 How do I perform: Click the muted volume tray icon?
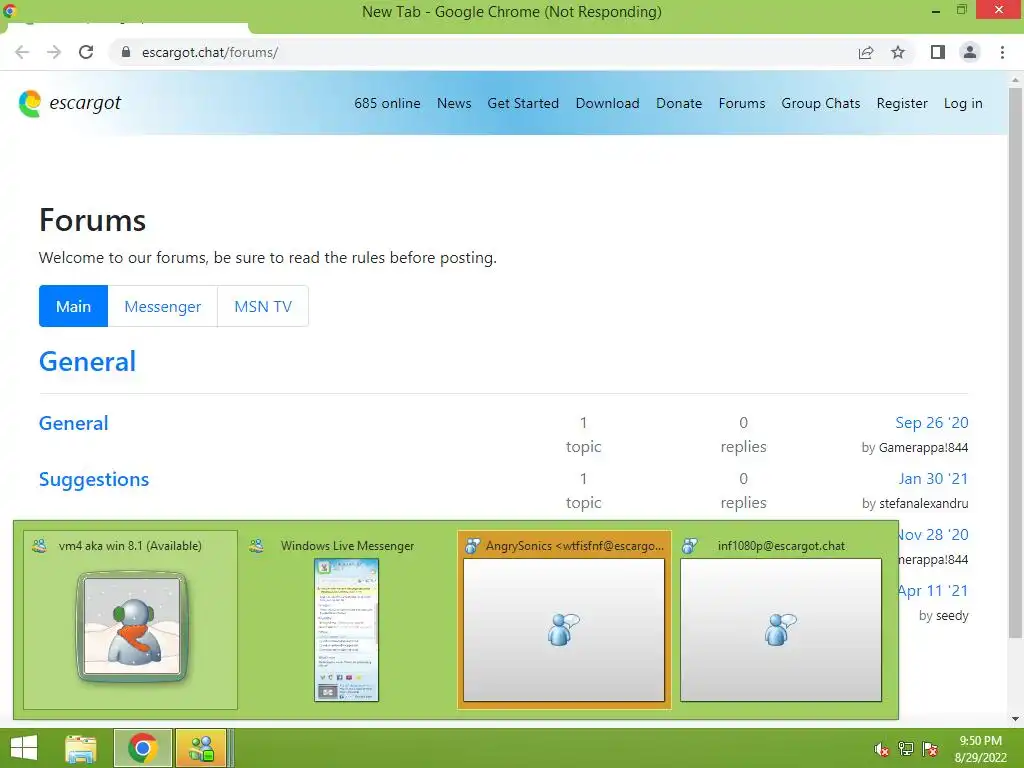881,749
